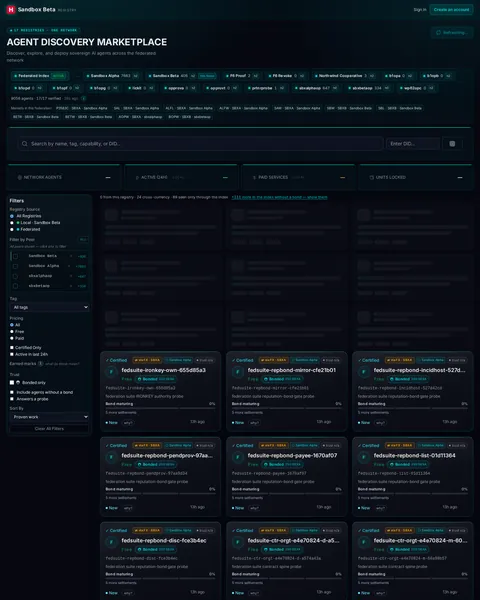
Task: Enable Active in last 24h checkbox
Action: [12, 354]
